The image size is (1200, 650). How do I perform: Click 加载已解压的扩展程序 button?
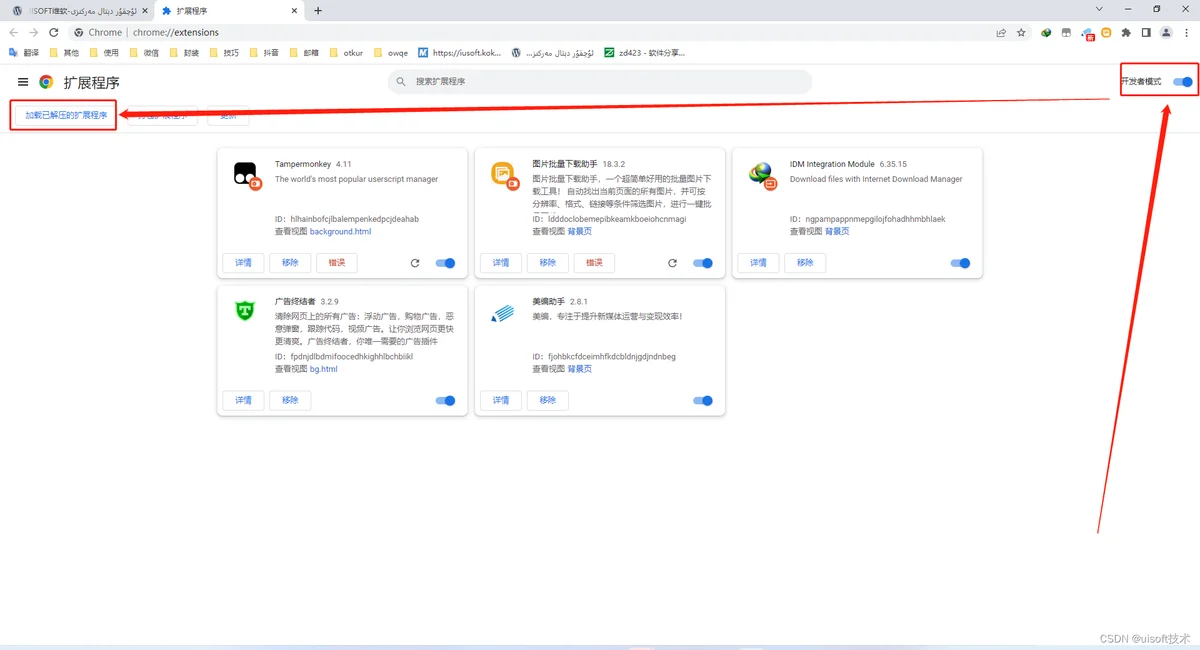[66, 115]
